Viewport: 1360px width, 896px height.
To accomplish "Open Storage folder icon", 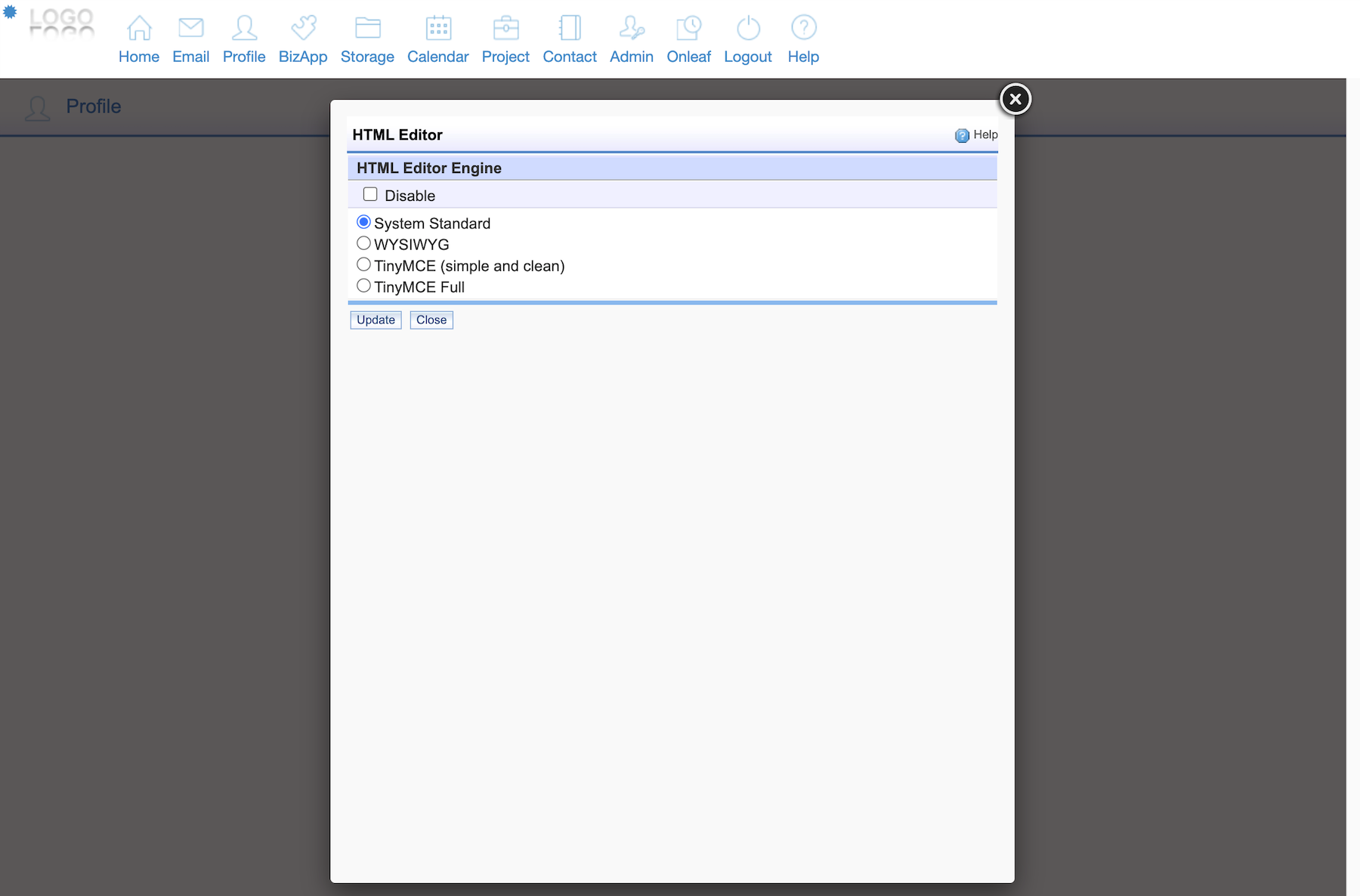I will [x=367, y=29].
